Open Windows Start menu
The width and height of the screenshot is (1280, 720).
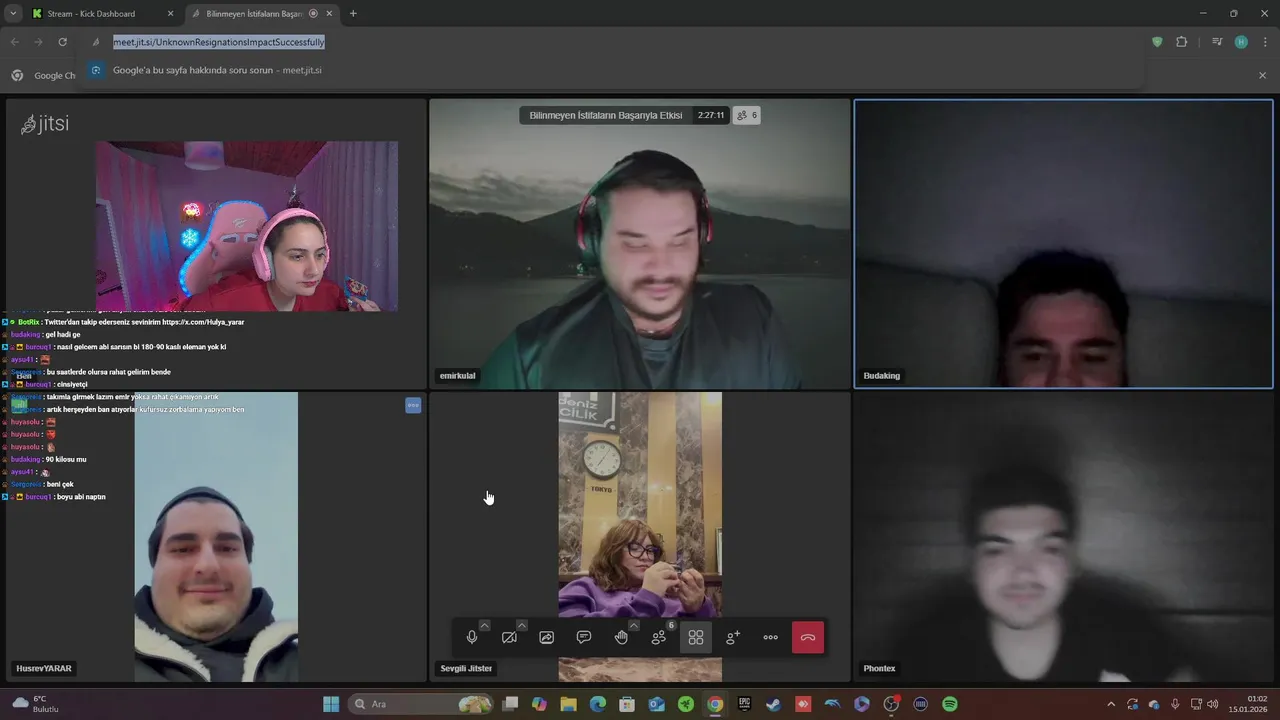(x=331, y=704)
